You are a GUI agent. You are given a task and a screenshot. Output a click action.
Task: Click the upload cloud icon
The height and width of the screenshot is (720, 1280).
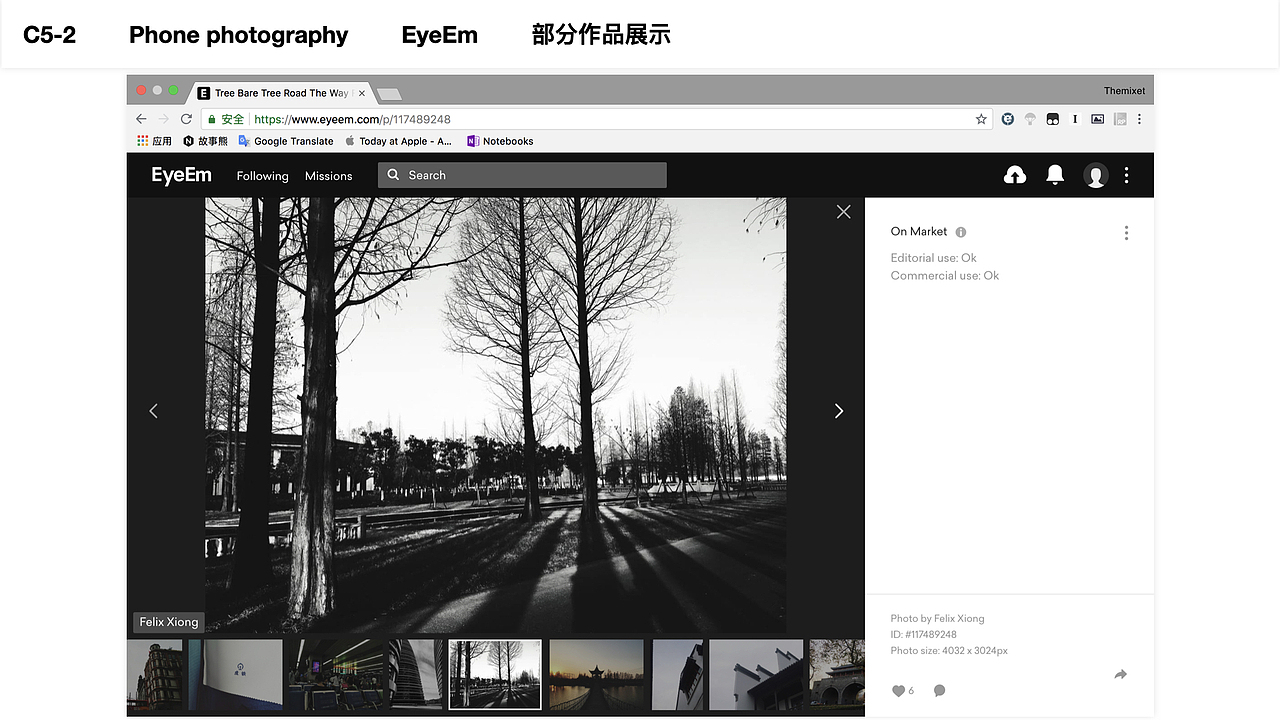click(1015, 175)
